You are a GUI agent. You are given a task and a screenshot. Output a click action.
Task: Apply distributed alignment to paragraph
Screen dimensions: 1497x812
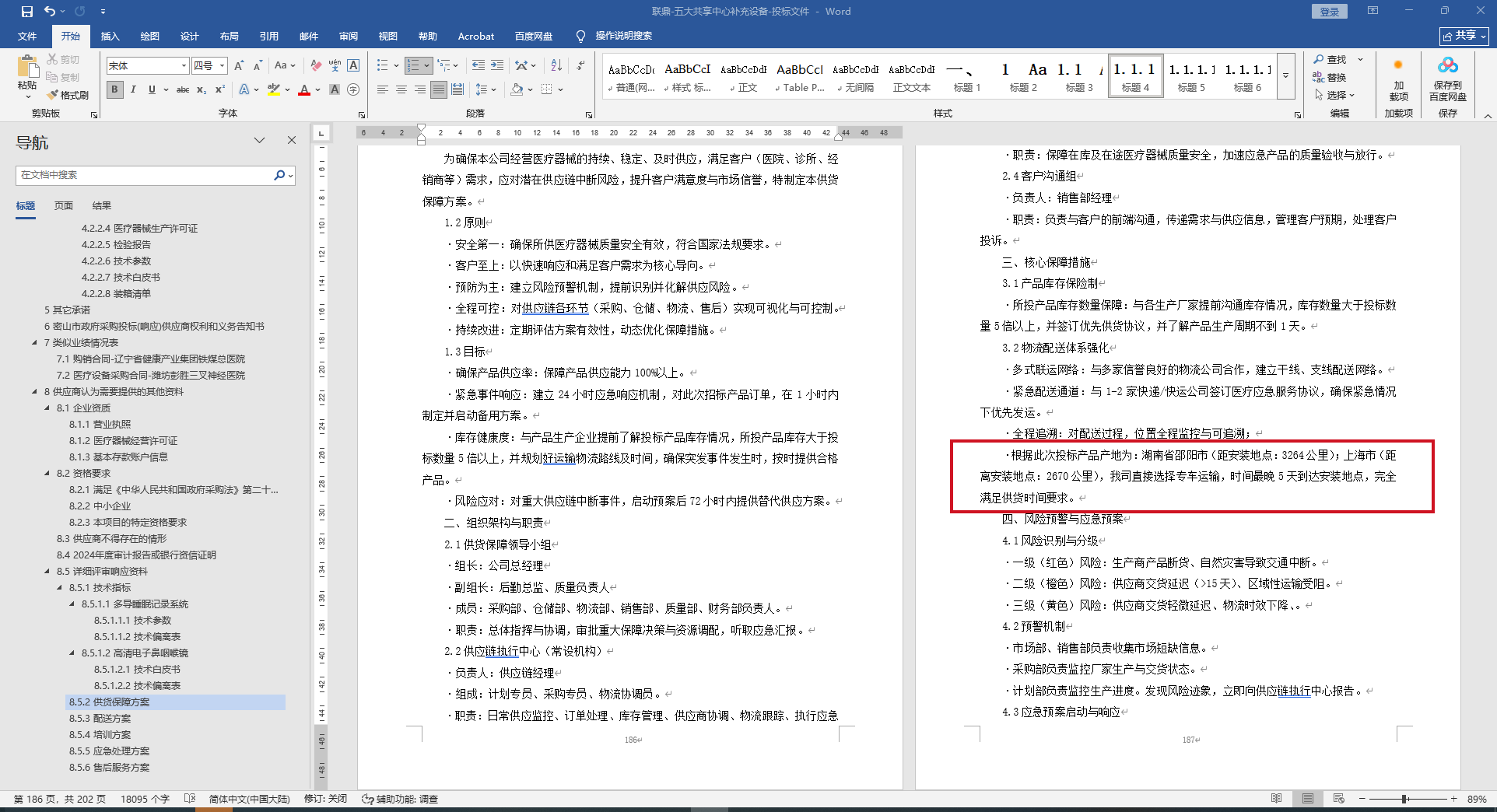(458, 89)
